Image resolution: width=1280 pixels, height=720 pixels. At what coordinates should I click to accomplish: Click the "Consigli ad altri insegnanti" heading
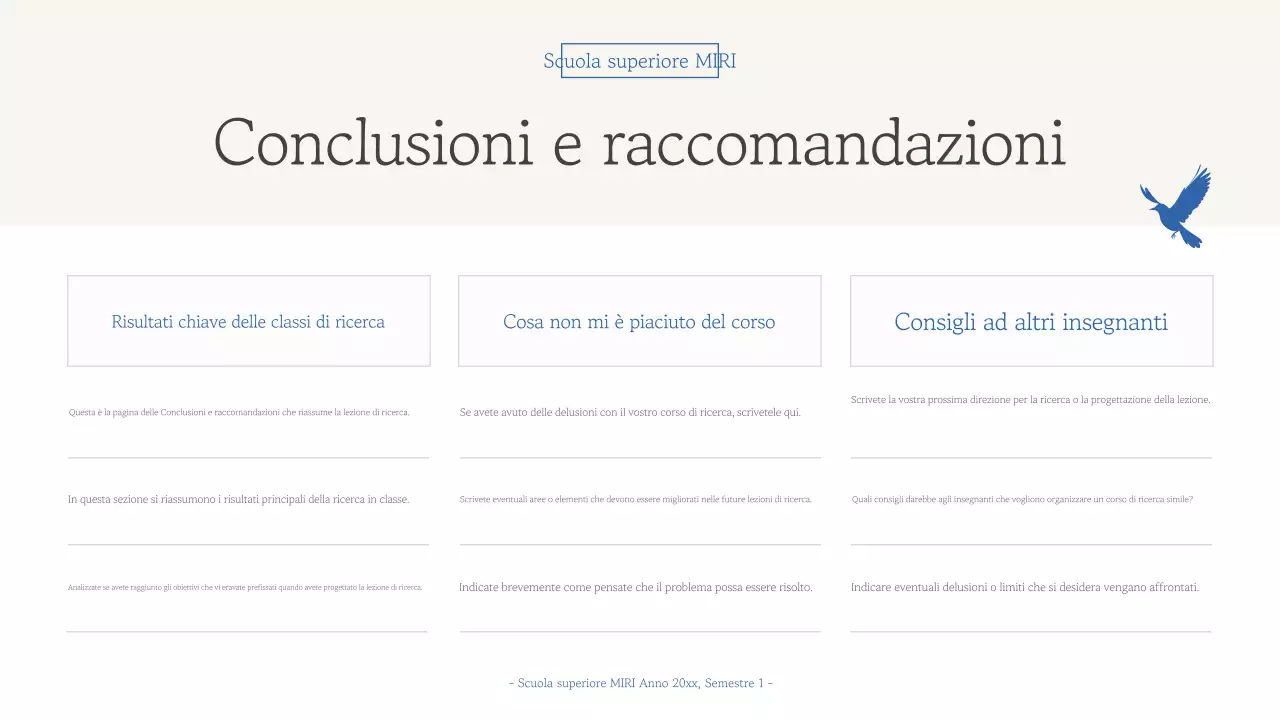[x=1031, y=321]
